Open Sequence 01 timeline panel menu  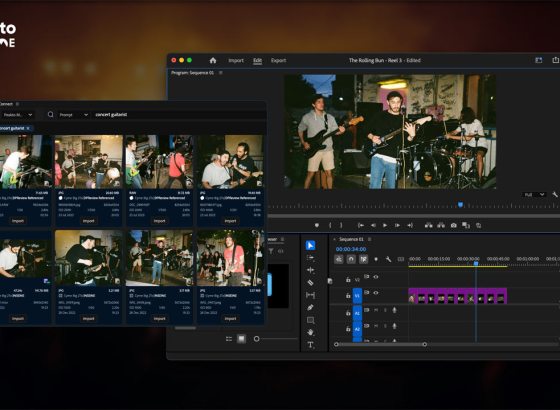coord(369,239)
